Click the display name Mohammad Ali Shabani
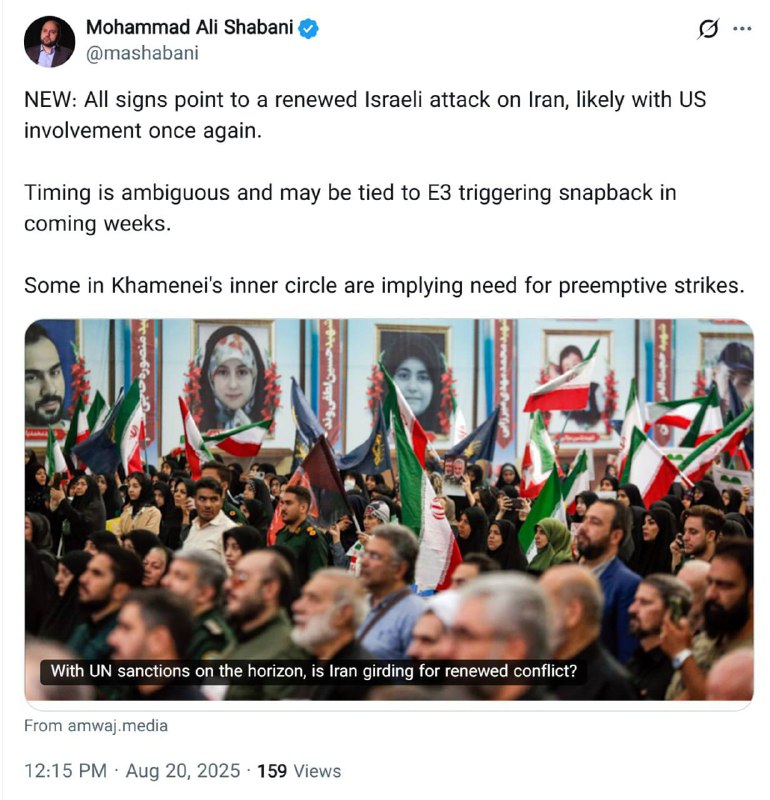Screen dimensions: 770x800 click(189, 28)
